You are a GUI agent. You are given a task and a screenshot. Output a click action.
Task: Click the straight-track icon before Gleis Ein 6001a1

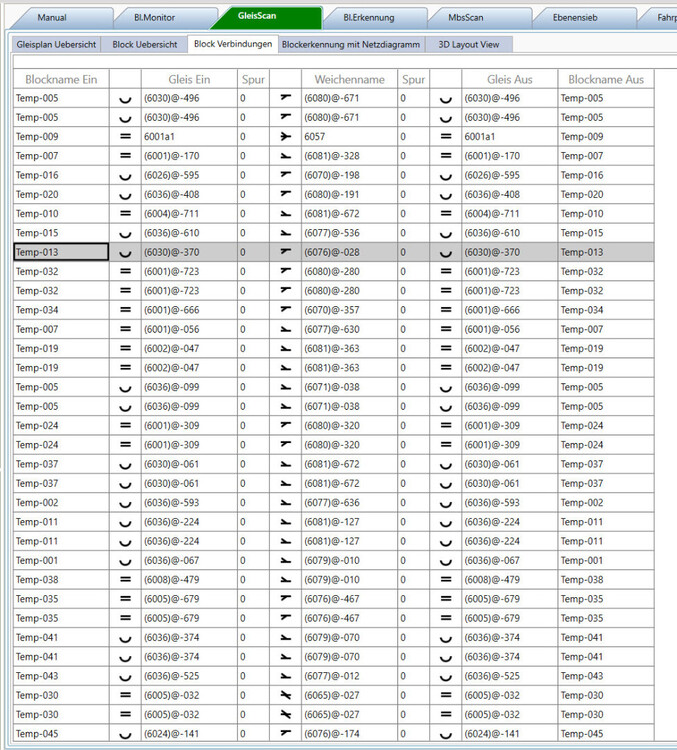tap(125, 136)
